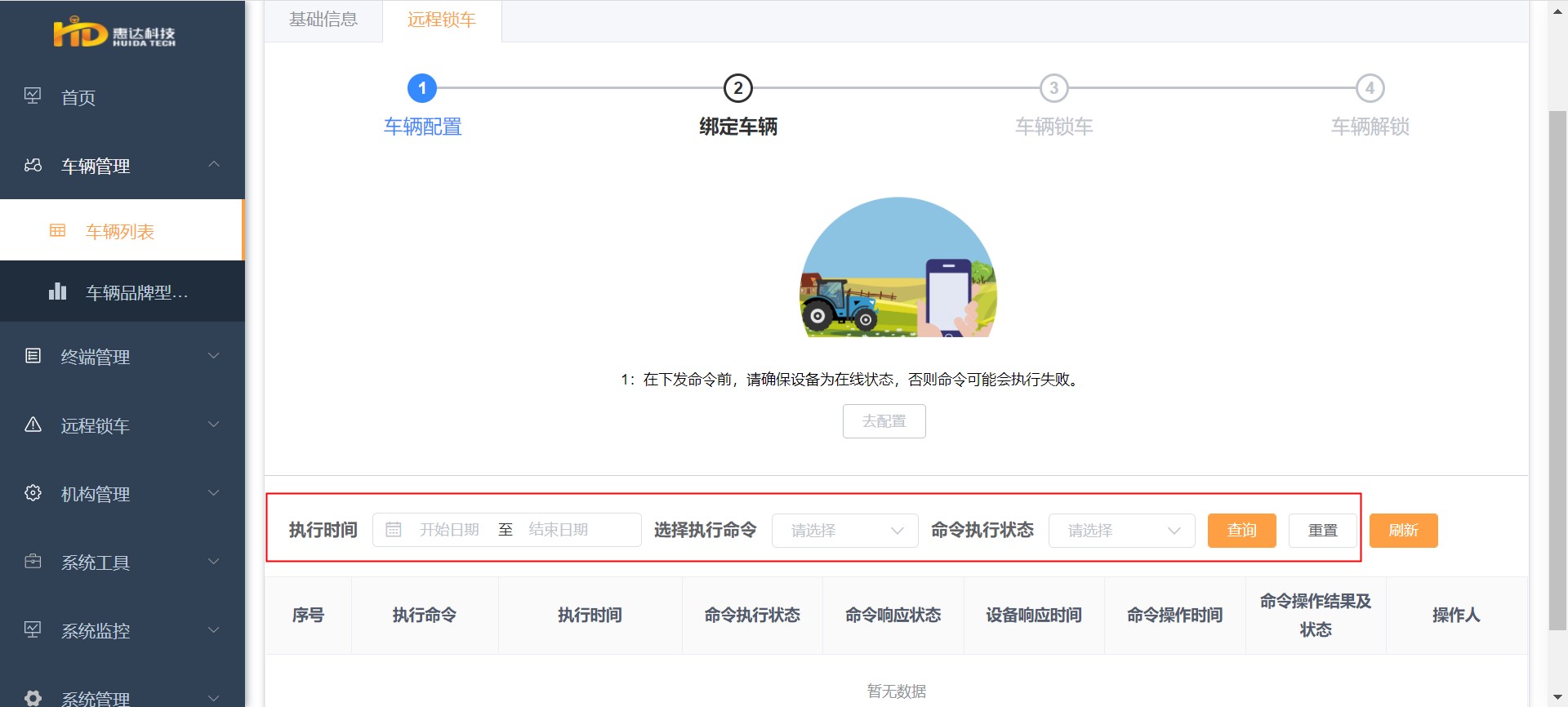The width and height of the screenshot is (1568, 707).
Task: Switch to the 基础信息 tab
Action: (x=323, y=20)
